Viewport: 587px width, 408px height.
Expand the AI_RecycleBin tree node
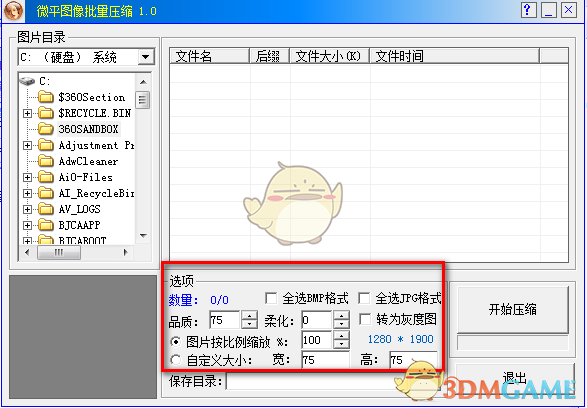27,194
